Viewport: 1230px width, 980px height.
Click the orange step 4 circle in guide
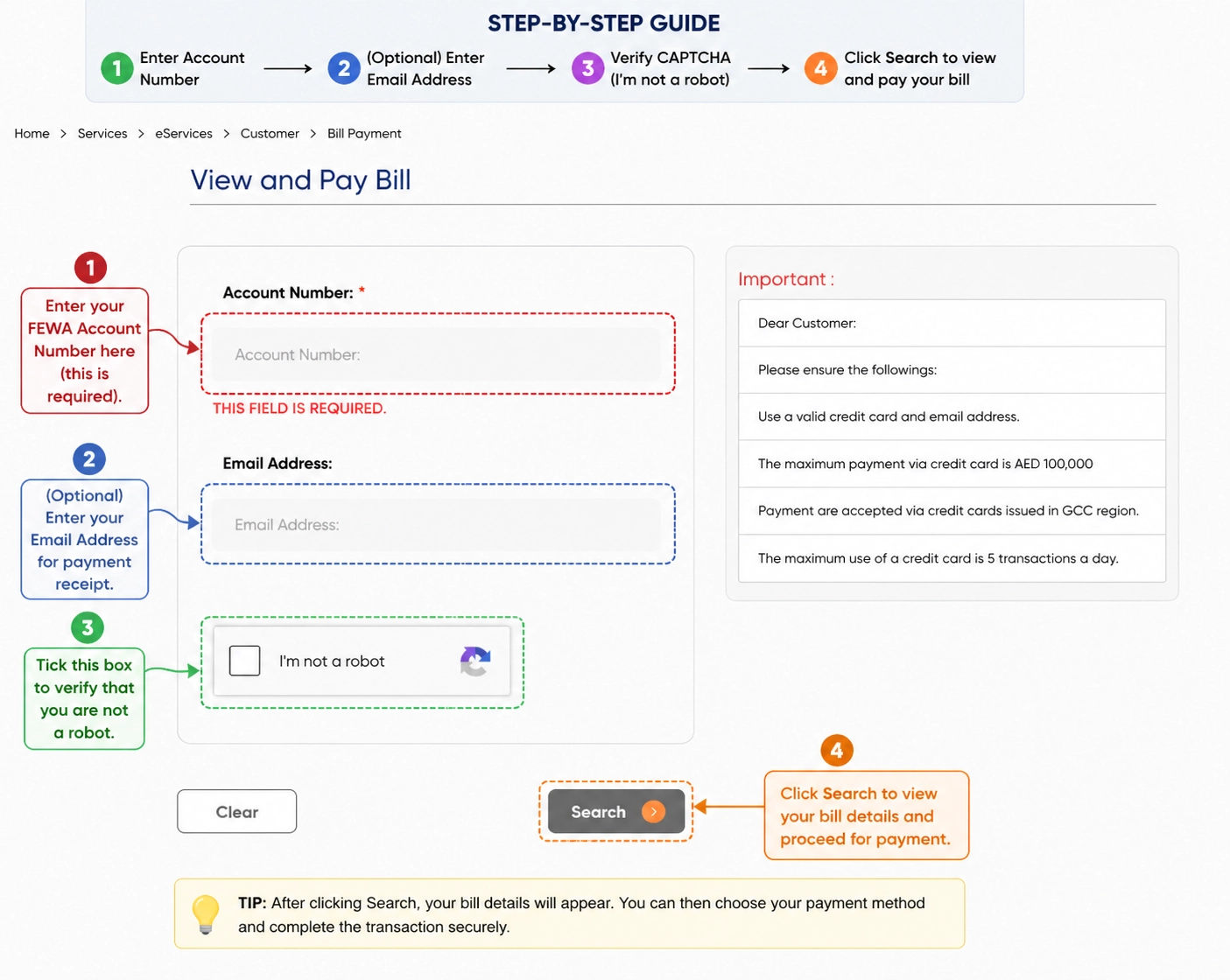[820, 68]
